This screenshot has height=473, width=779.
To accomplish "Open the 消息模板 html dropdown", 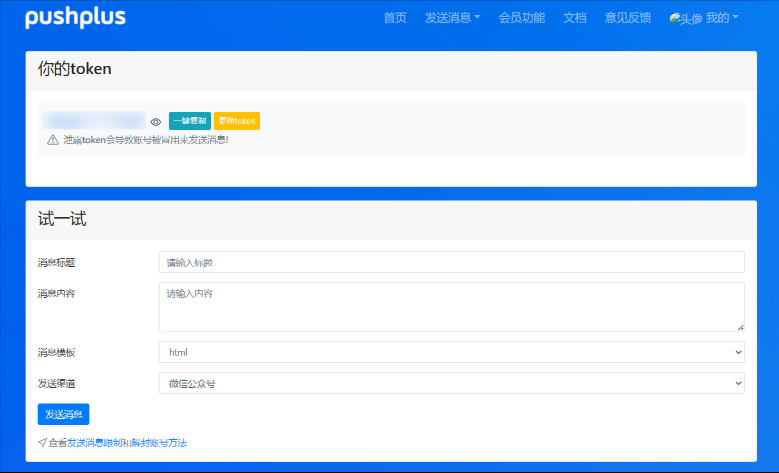I will [451, 352].
